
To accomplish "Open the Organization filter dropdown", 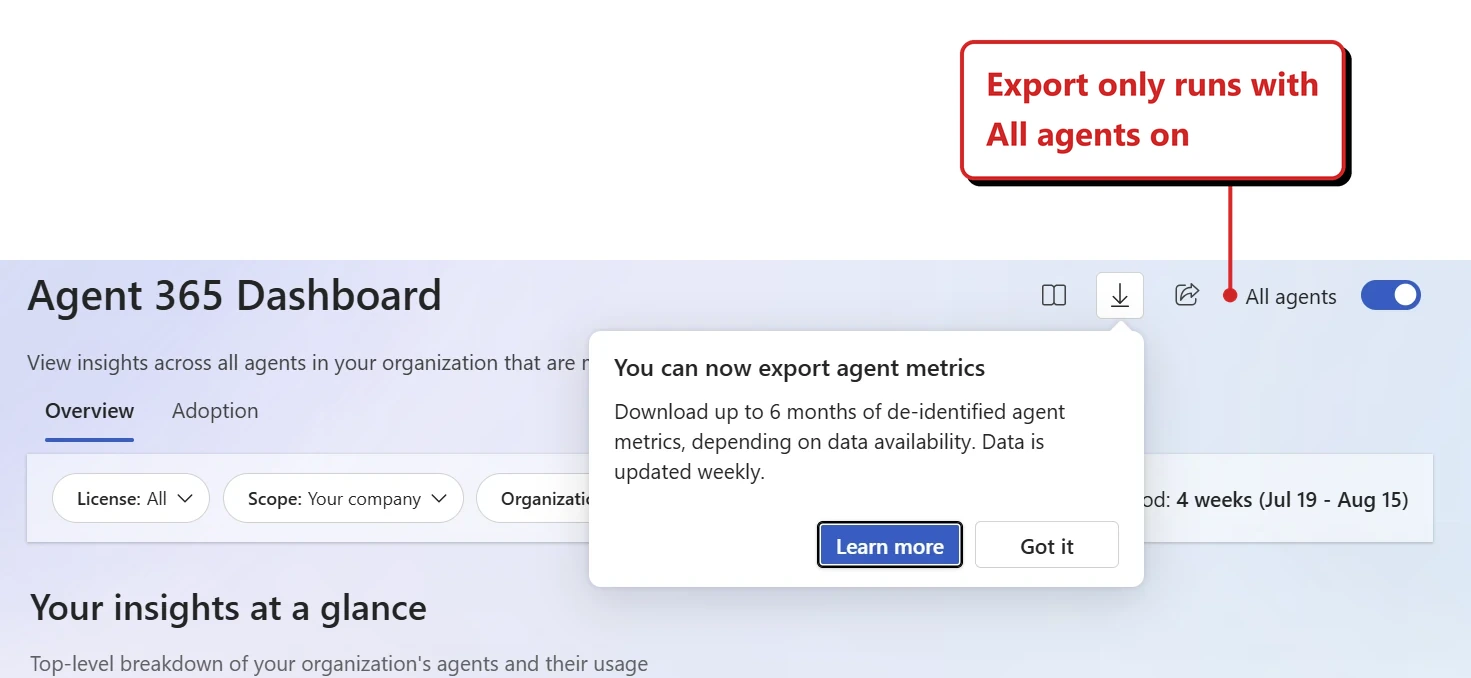I will (x=533, y=498).
